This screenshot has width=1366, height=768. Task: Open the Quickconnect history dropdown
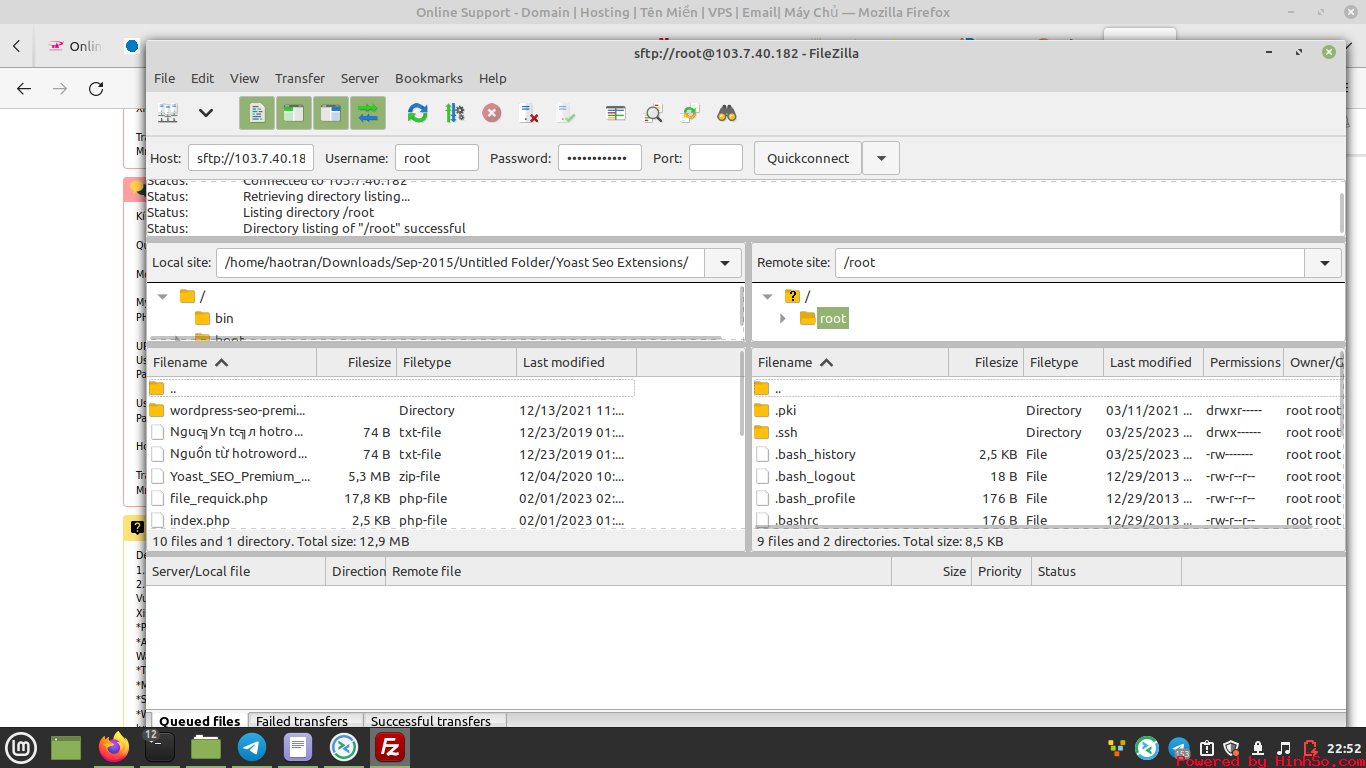click(881, 158)
